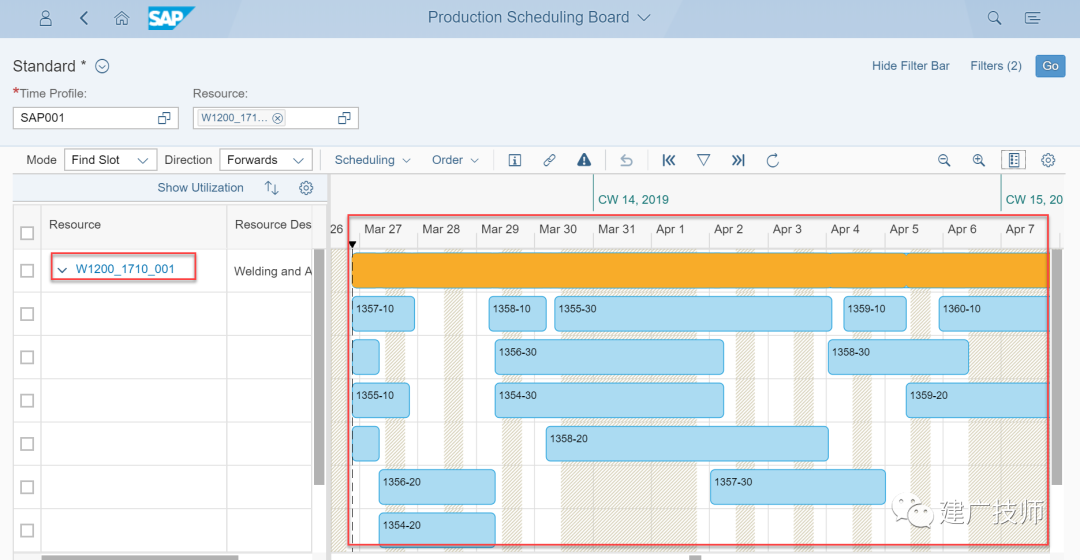Click the Go button
The height and width of the screenshot is (560, 1080).
click(x=1050, y=65)
